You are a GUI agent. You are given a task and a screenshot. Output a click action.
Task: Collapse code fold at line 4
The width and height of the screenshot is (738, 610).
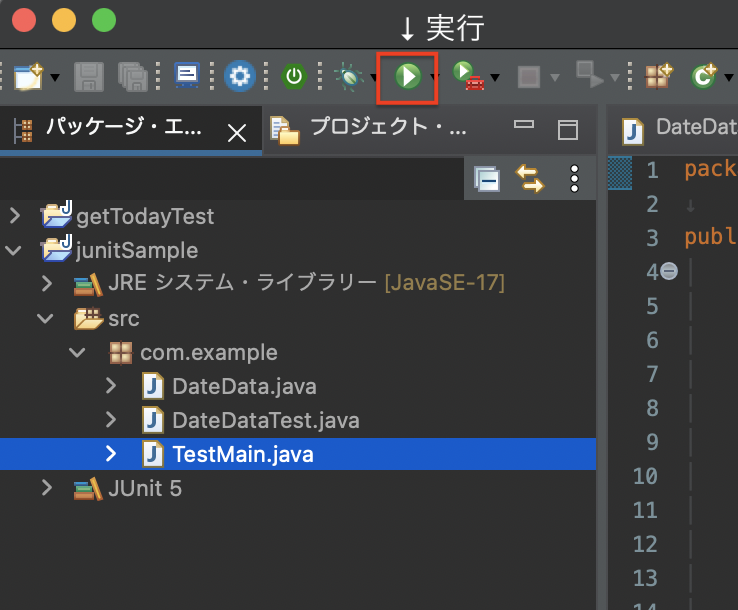click(x=669, y=271)
